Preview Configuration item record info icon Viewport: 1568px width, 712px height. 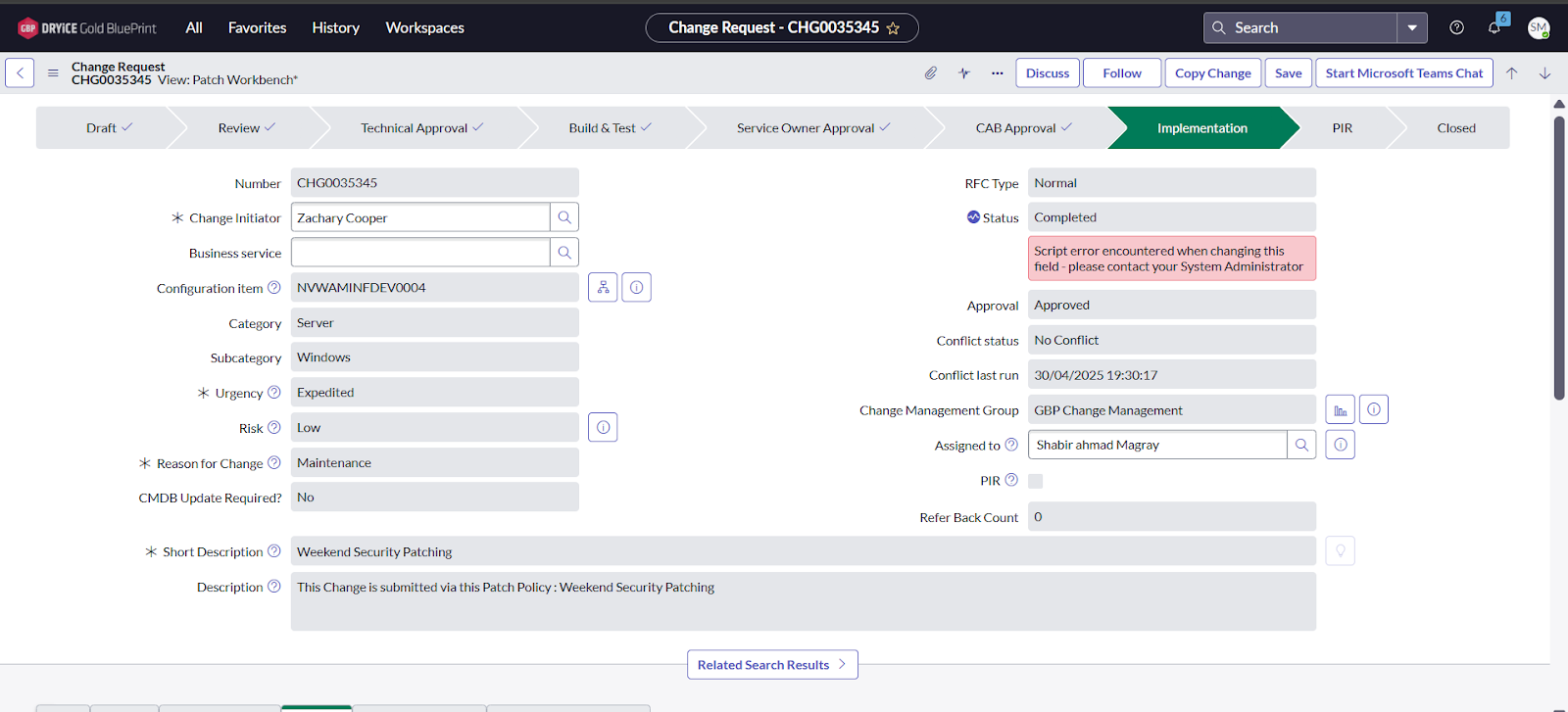[x=637, y=287]
